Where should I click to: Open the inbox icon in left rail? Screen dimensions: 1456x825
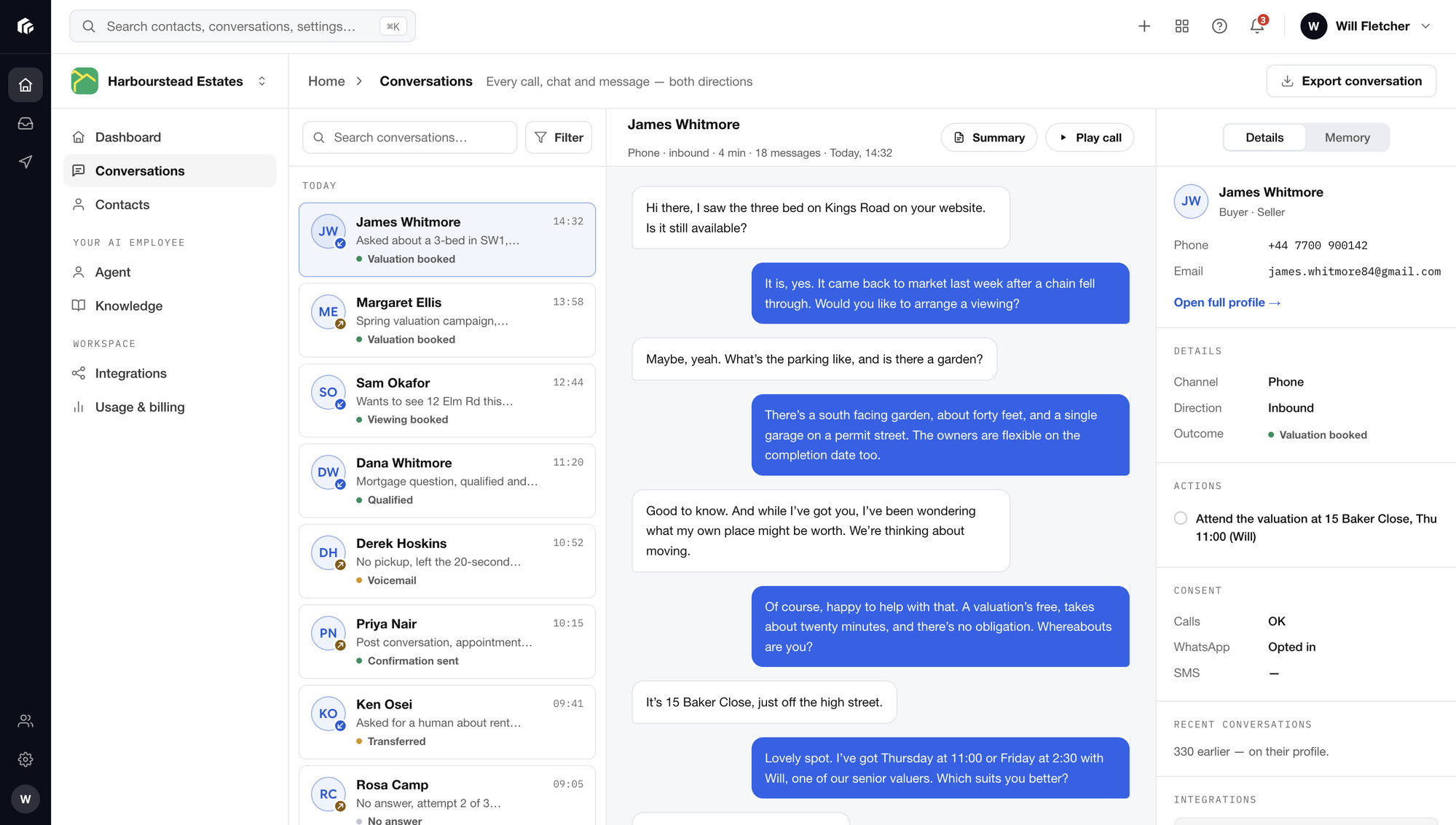(x=25, y=123)
